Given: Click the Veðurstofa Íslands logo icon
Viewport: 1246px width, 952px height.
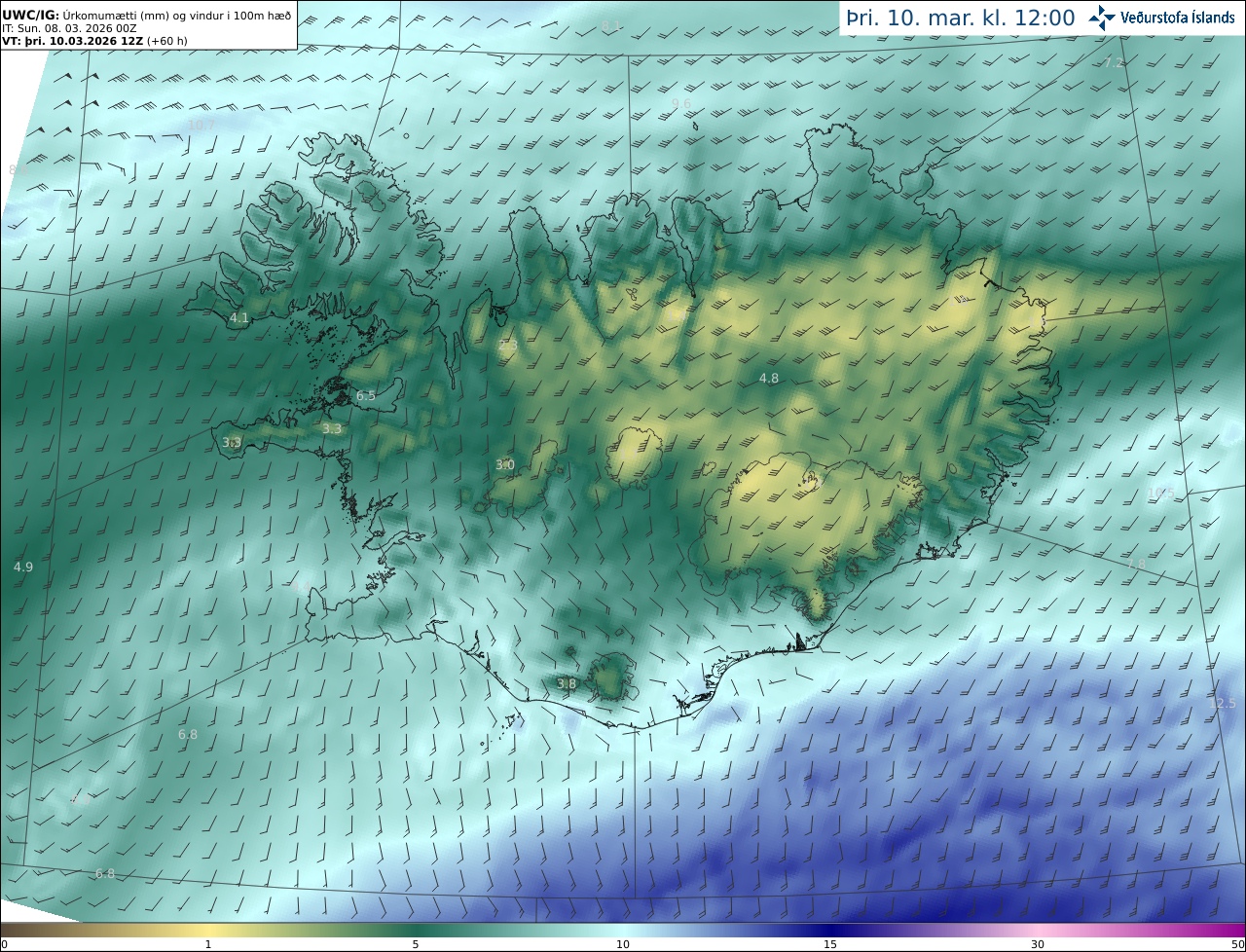Looking at the screenshot, I should pyautogui.click(x=1102, y=17).
